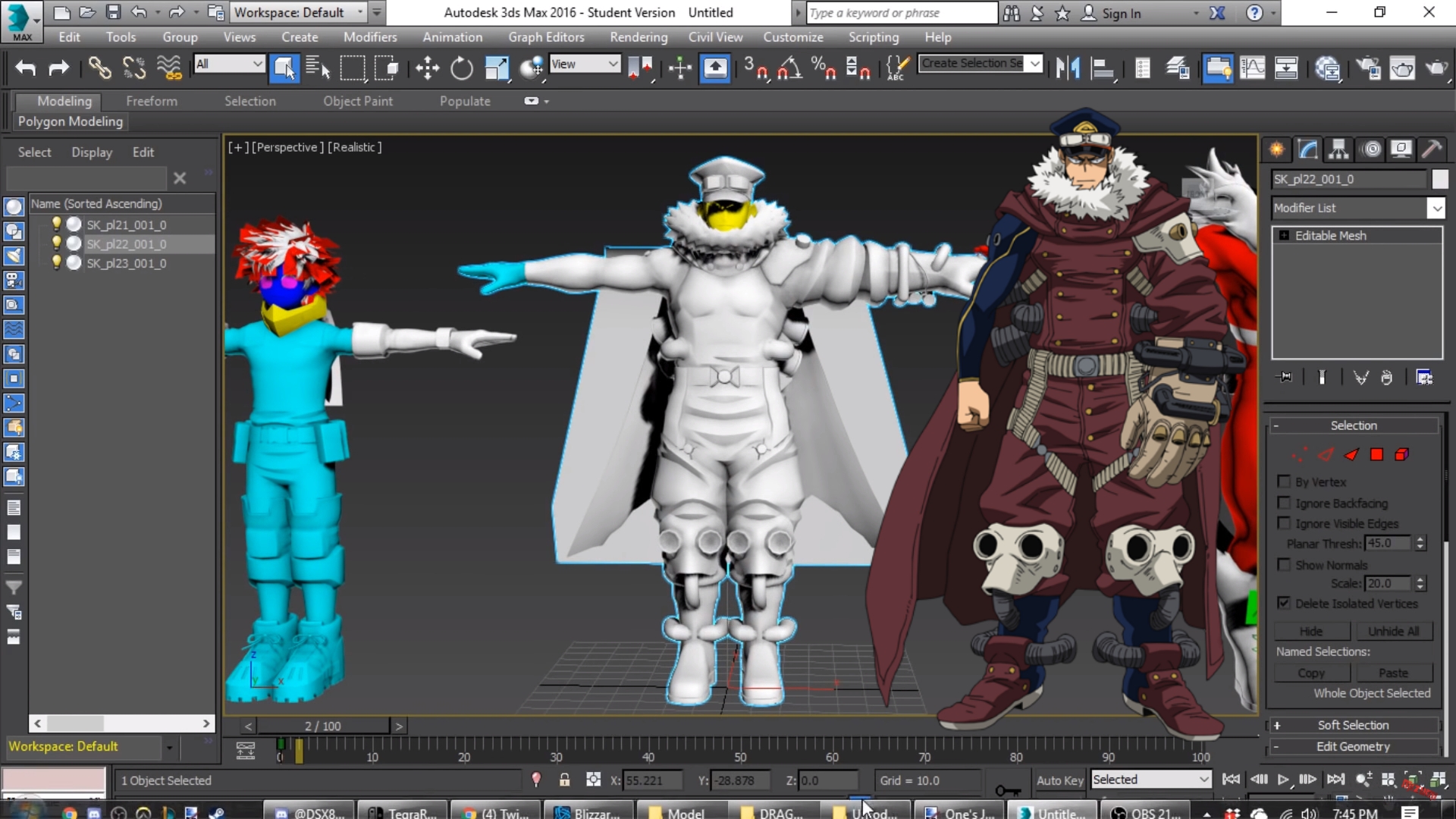Enable the By Vertex checkbox
This screenshot has height=819, width=1456.
[1284, 482]
